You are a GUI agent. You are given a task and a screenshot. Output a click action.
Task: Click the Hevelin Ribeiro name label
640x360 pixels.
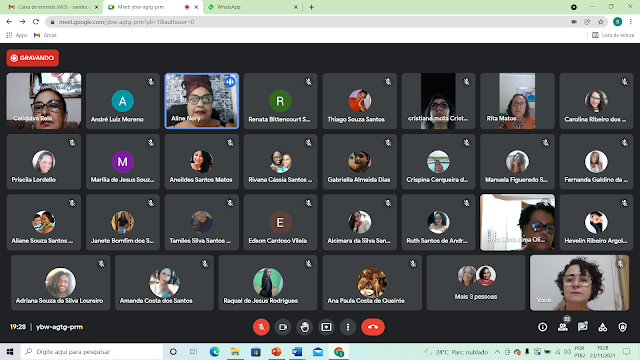(x=596, y=240)
